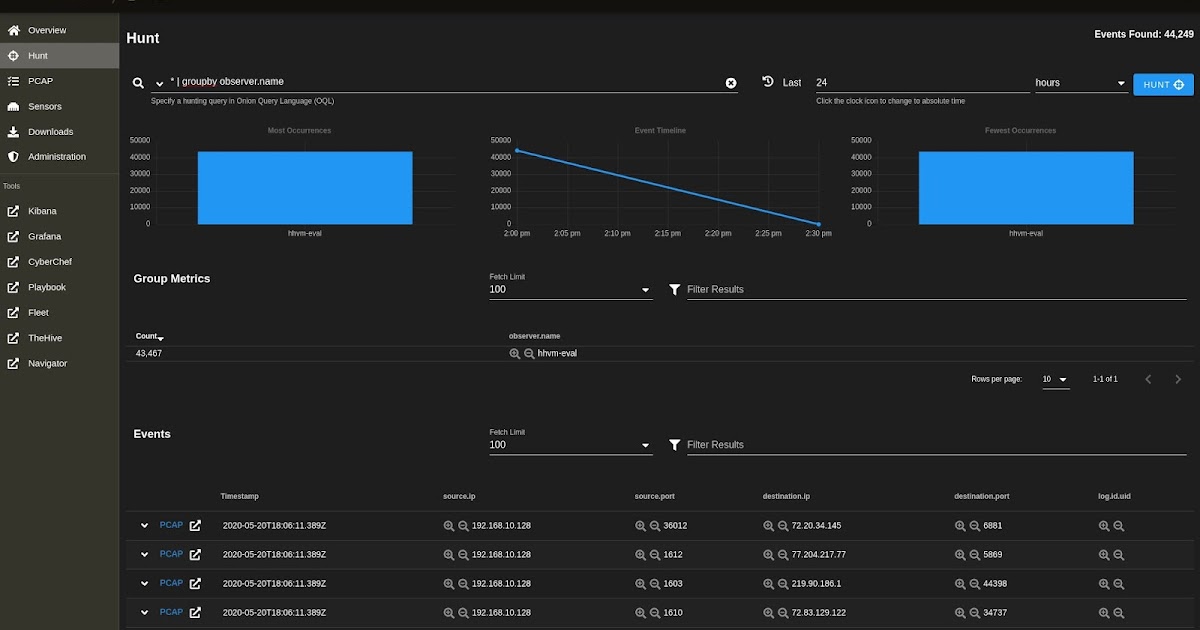Click the funnel icon beside Group Metrics Filter Results
1200x630 pixels.
(x=675, y=289)
